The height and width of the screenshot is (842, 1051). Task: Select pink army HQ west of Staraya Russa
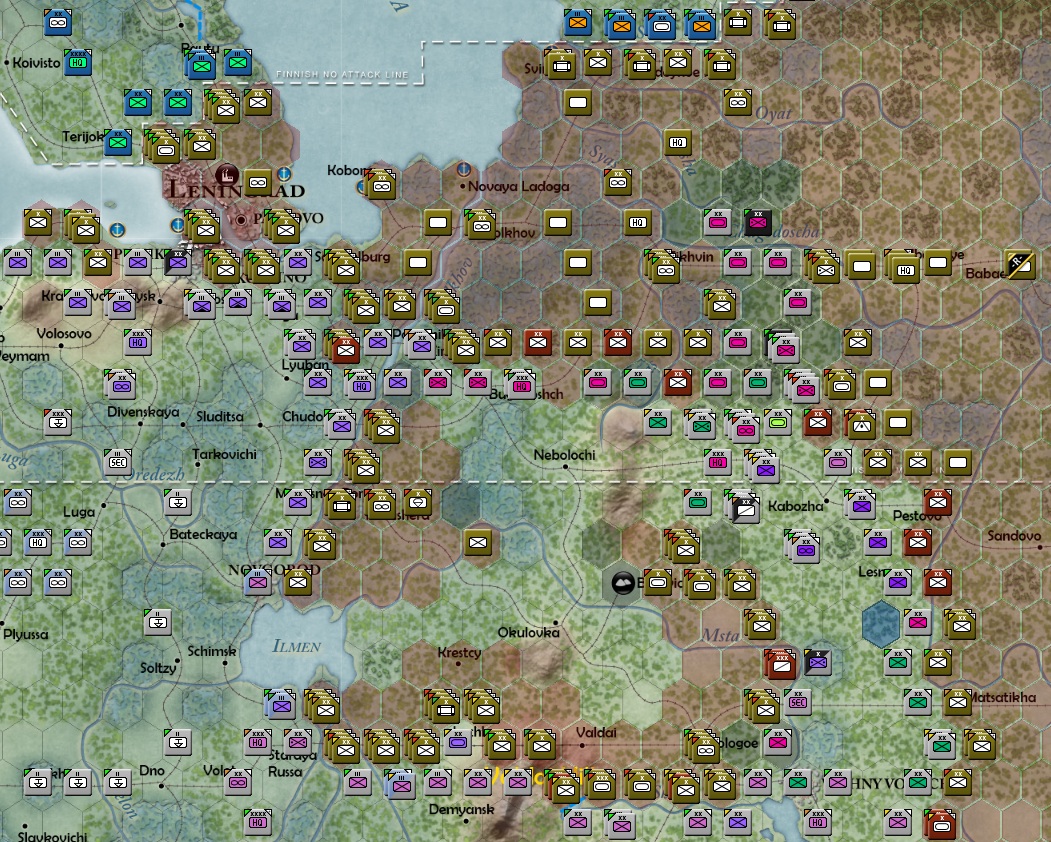(x=258, y=741)
